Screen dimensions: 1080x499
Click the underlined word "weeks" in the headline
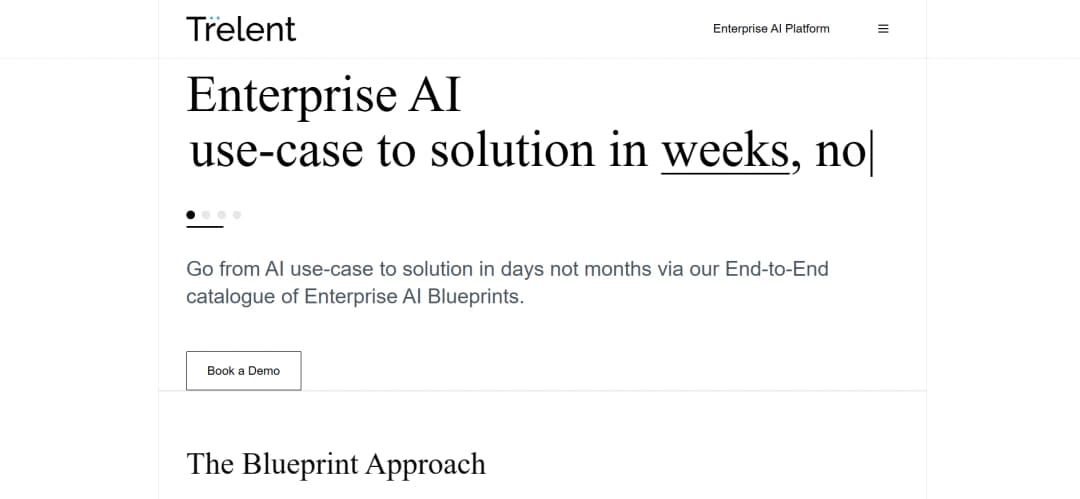(x=724, y=151)
